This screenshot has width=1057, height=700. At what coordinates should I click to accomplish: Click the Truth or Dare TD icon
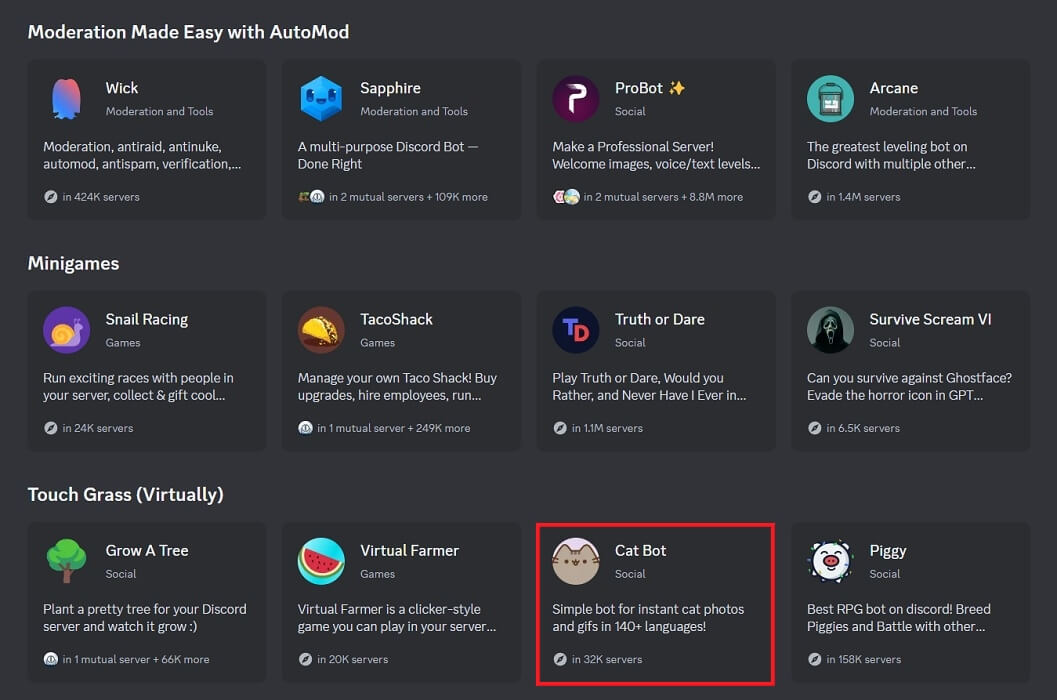coord(575,330)
